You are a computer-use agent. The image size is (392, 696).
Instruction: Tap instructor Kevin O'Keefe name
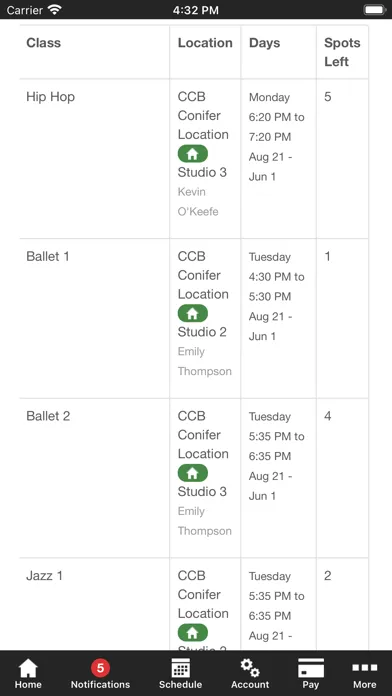pyautogui.click(x=198, y=202)
